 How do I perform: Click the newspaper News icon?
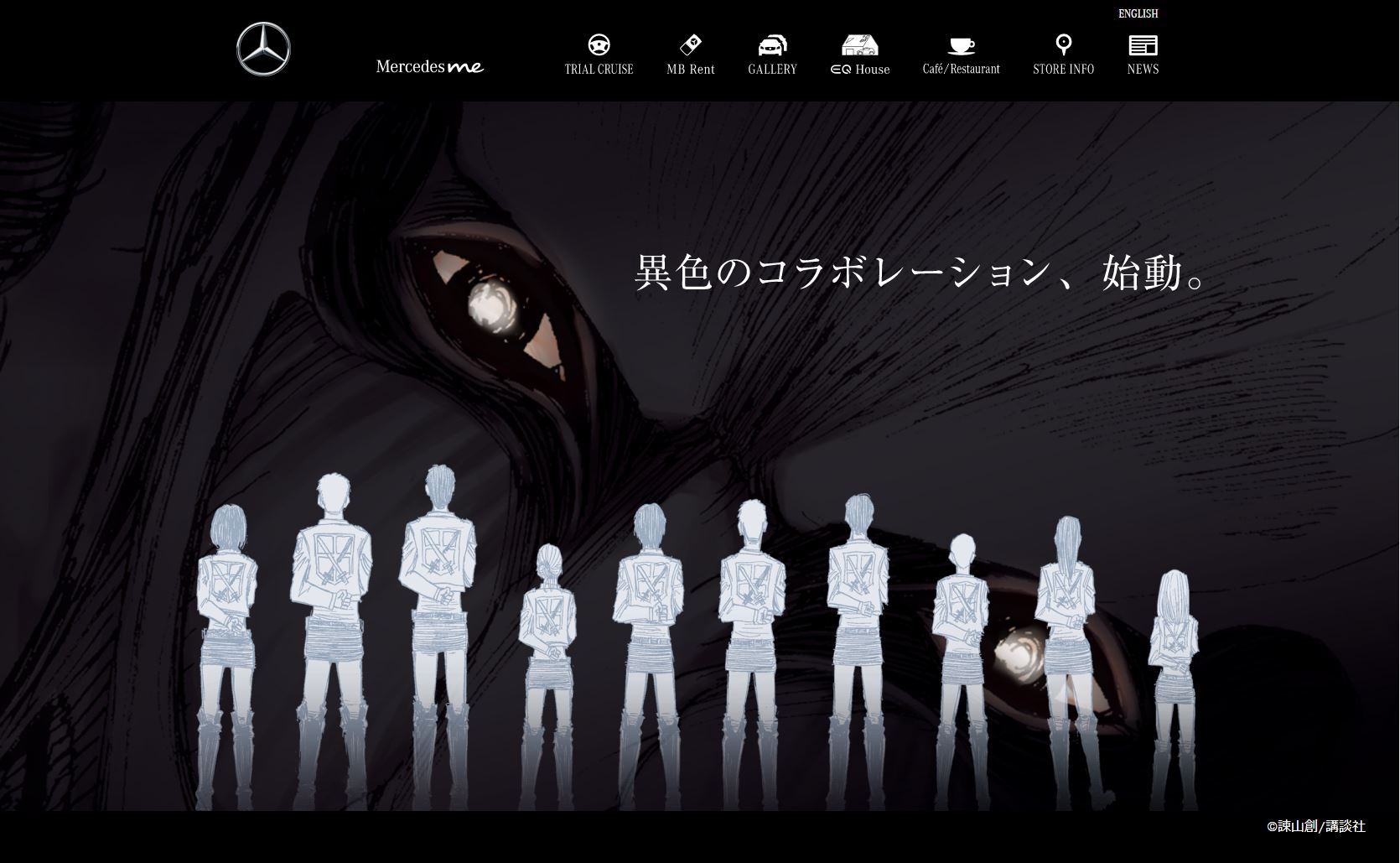tap(1143, 44)
